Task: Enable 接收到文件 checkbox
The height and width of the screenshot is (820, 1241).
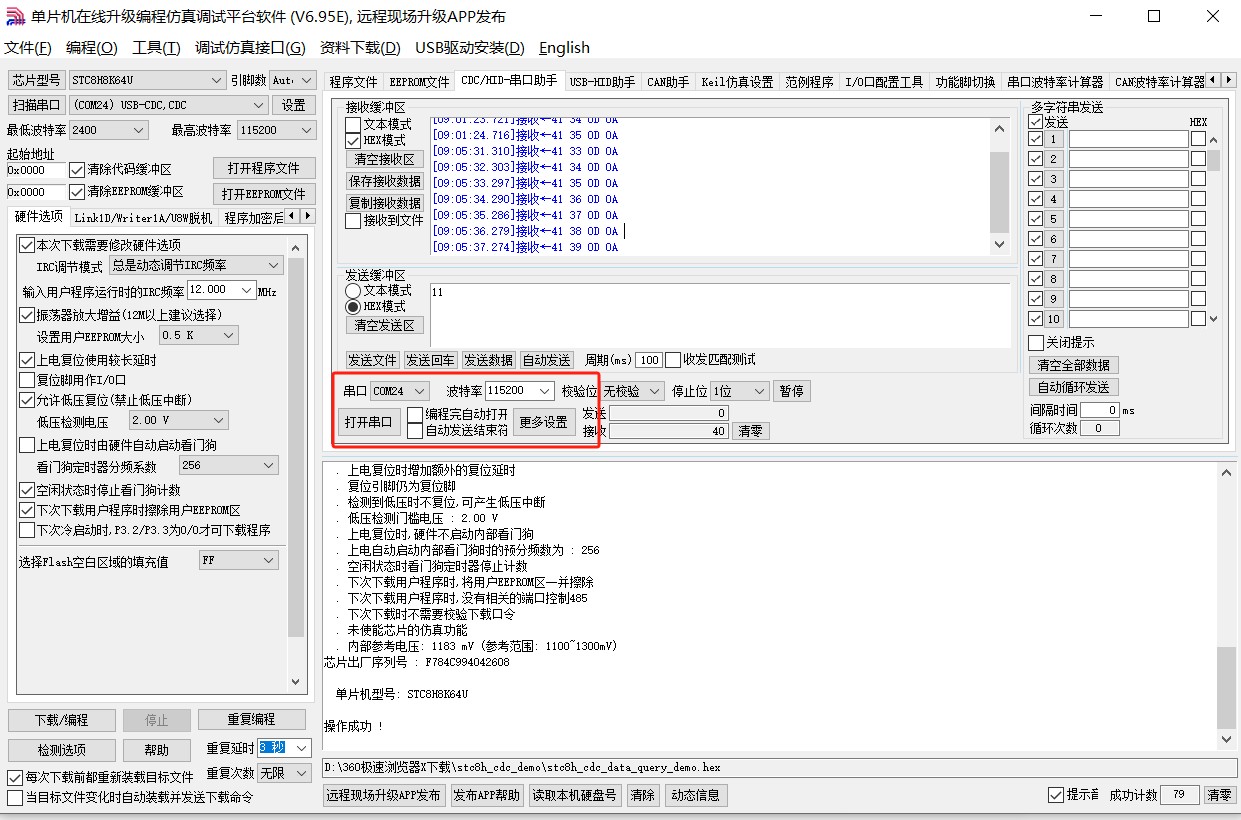Action: pyautogui.click(x=353, y=221)
